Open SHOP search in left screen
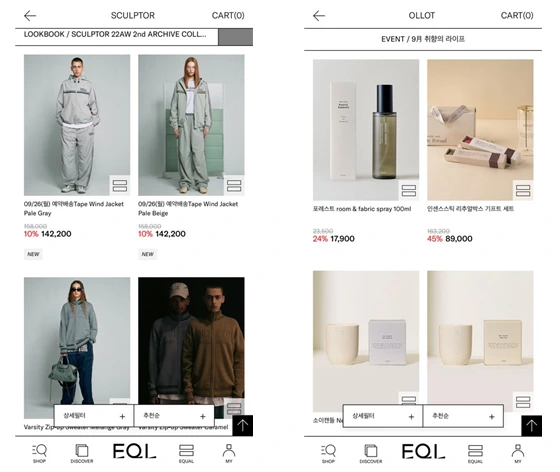The image size is (560, 472). point(39,453)
